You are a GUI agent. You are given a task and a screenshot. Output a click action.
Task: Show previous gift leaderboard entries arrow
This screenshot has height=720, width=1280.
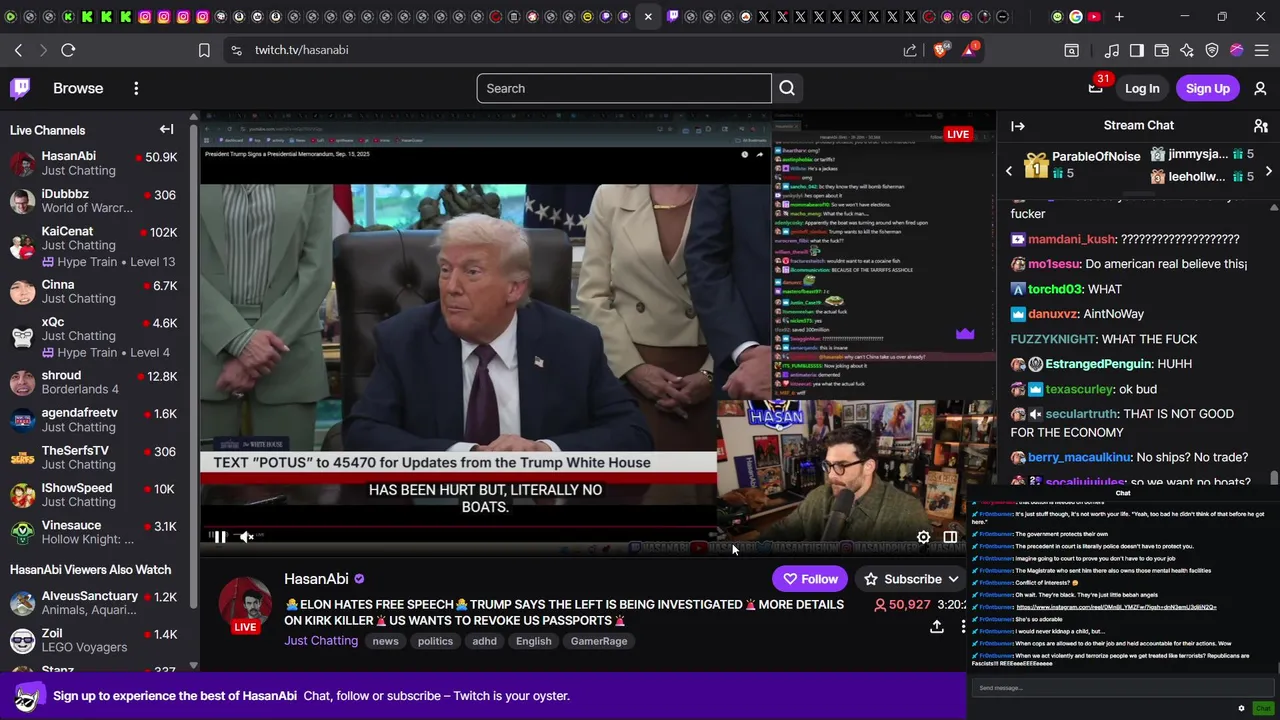(1009, 171)
